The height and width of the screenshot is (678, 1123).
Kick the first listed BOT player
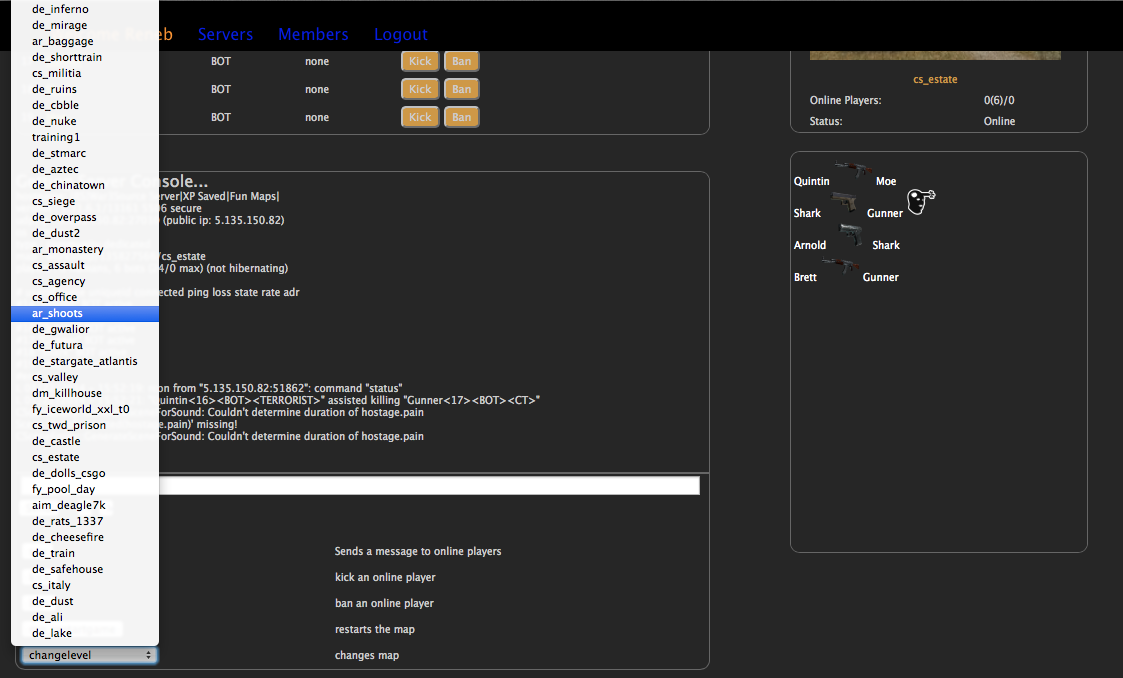coord(420,61)
